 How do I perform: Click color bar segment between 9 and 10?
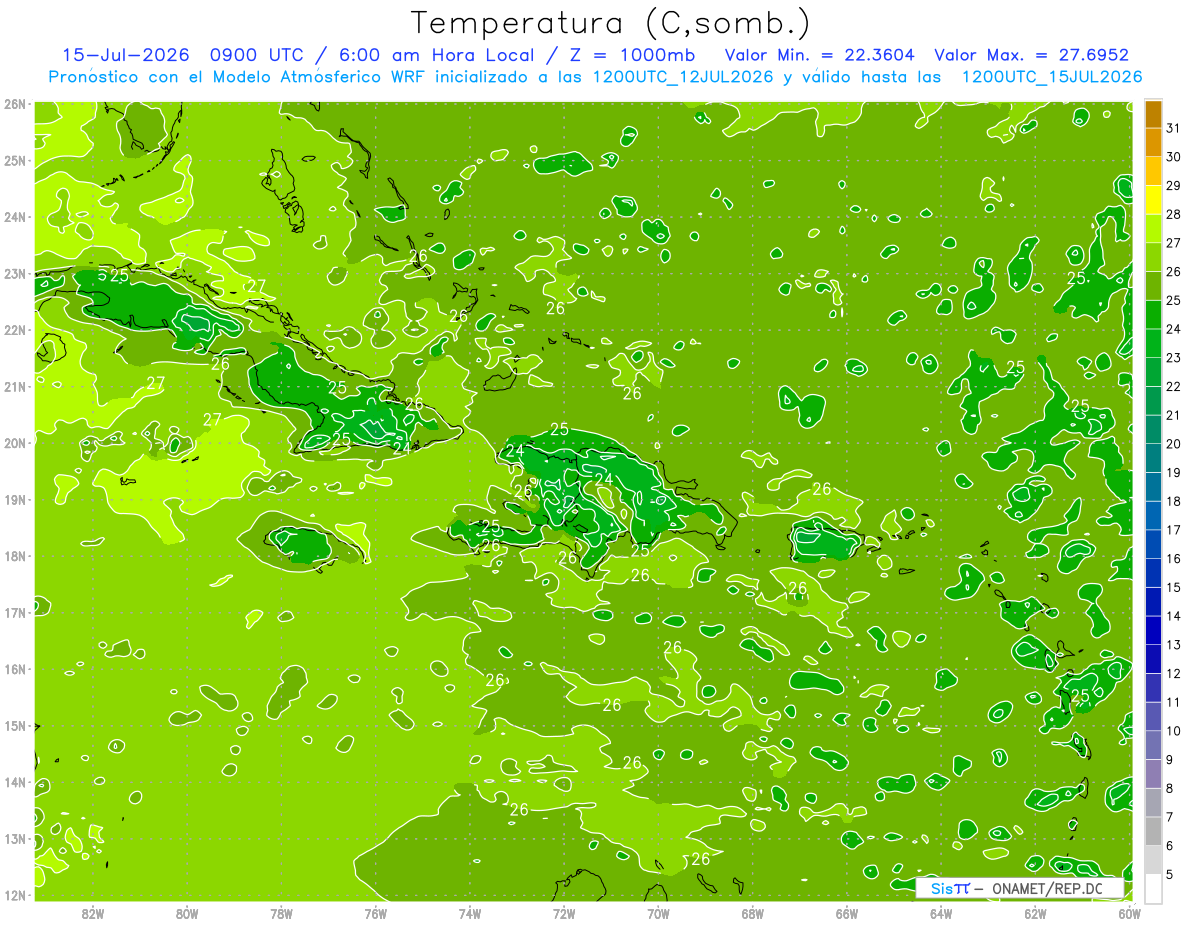[x=1153, y=745]
